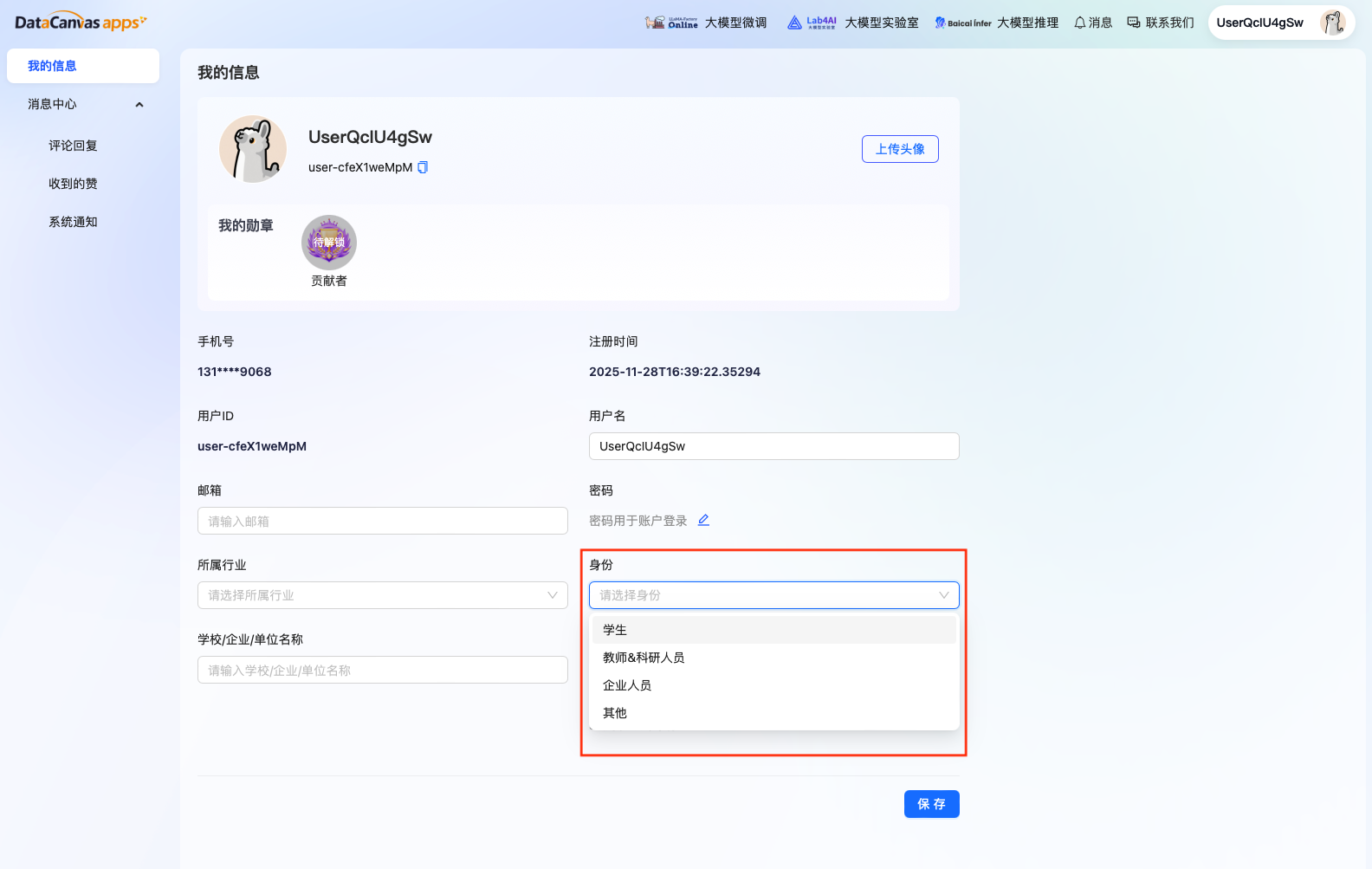Click the top-right user avatar
This screenshot has height=869, width=1372.
click(1332, 23)
